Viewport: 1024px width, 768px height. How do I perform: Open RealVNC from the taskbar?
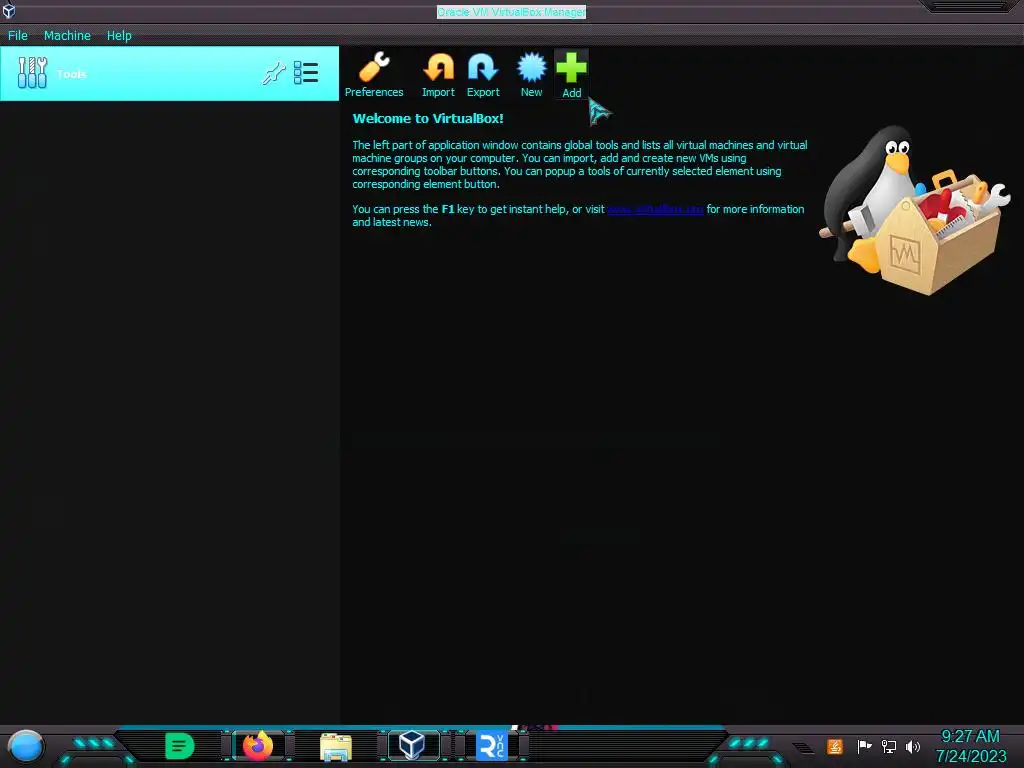tap(492, 746)
